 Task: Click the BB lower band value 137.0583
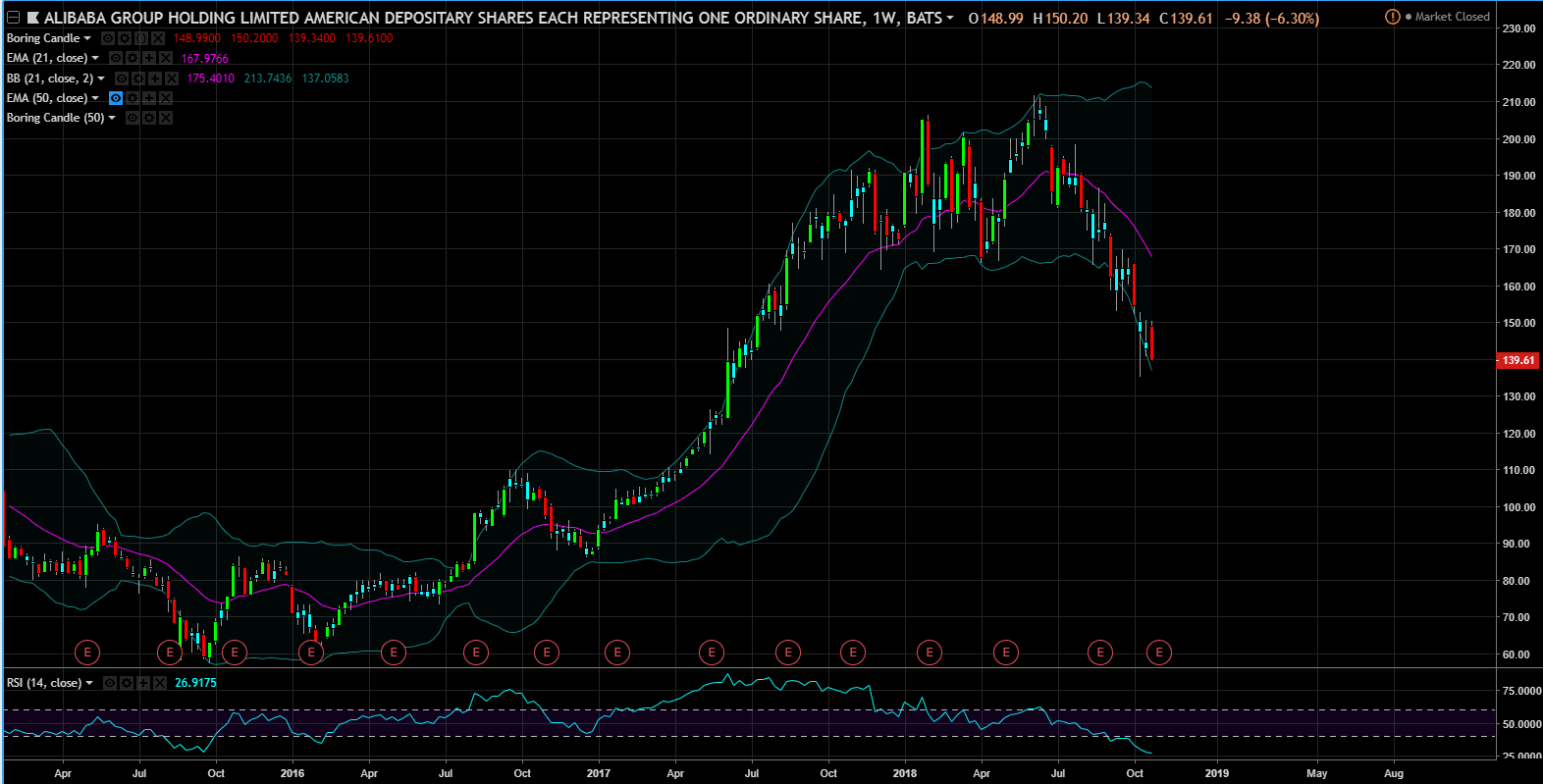[x=325, y=78]
